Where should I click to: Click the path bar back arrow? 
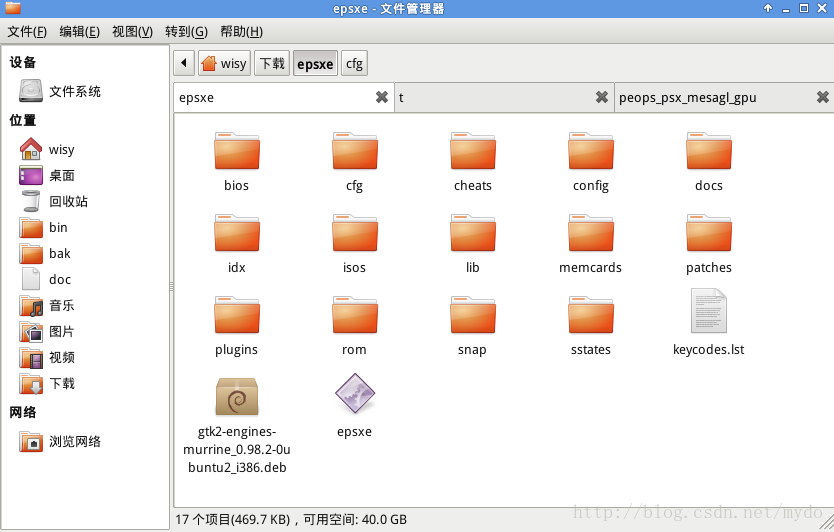[x=184, y=63]
